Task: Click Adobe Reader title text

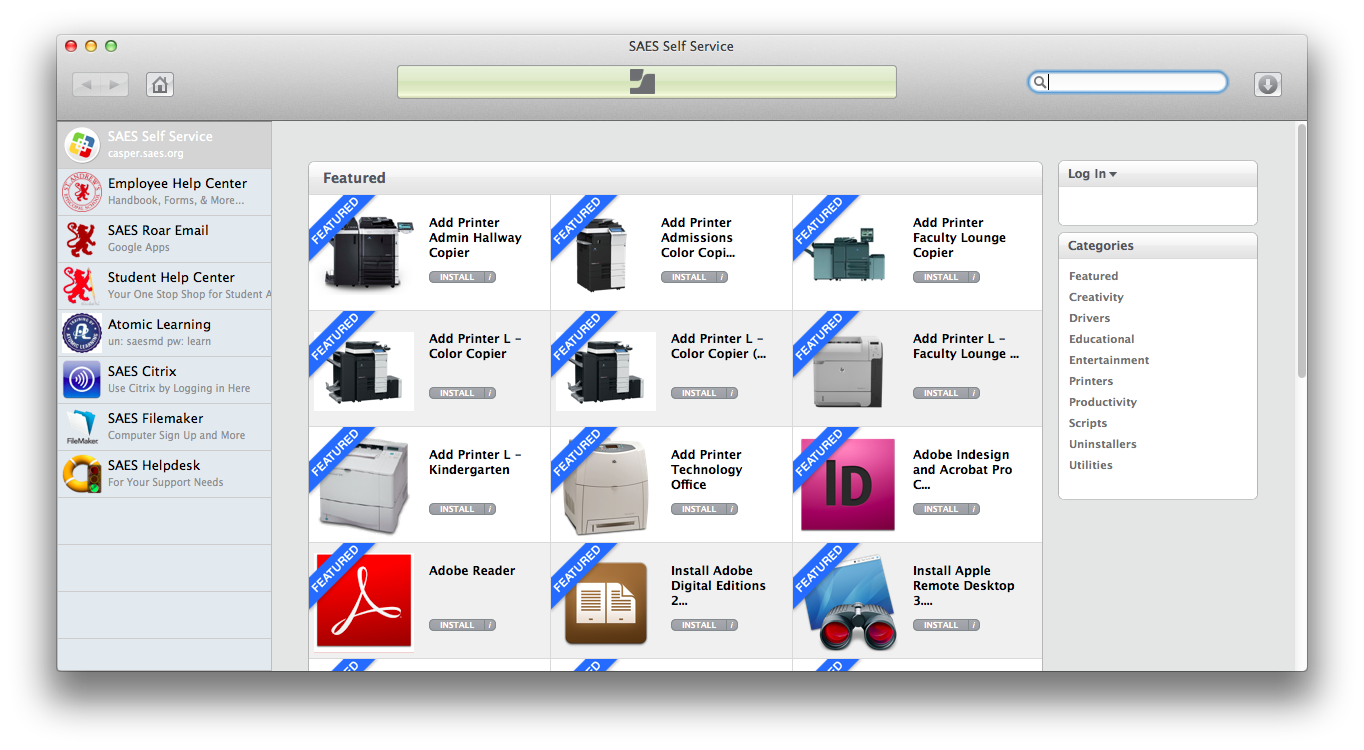Action: click(x=472, y=571)
